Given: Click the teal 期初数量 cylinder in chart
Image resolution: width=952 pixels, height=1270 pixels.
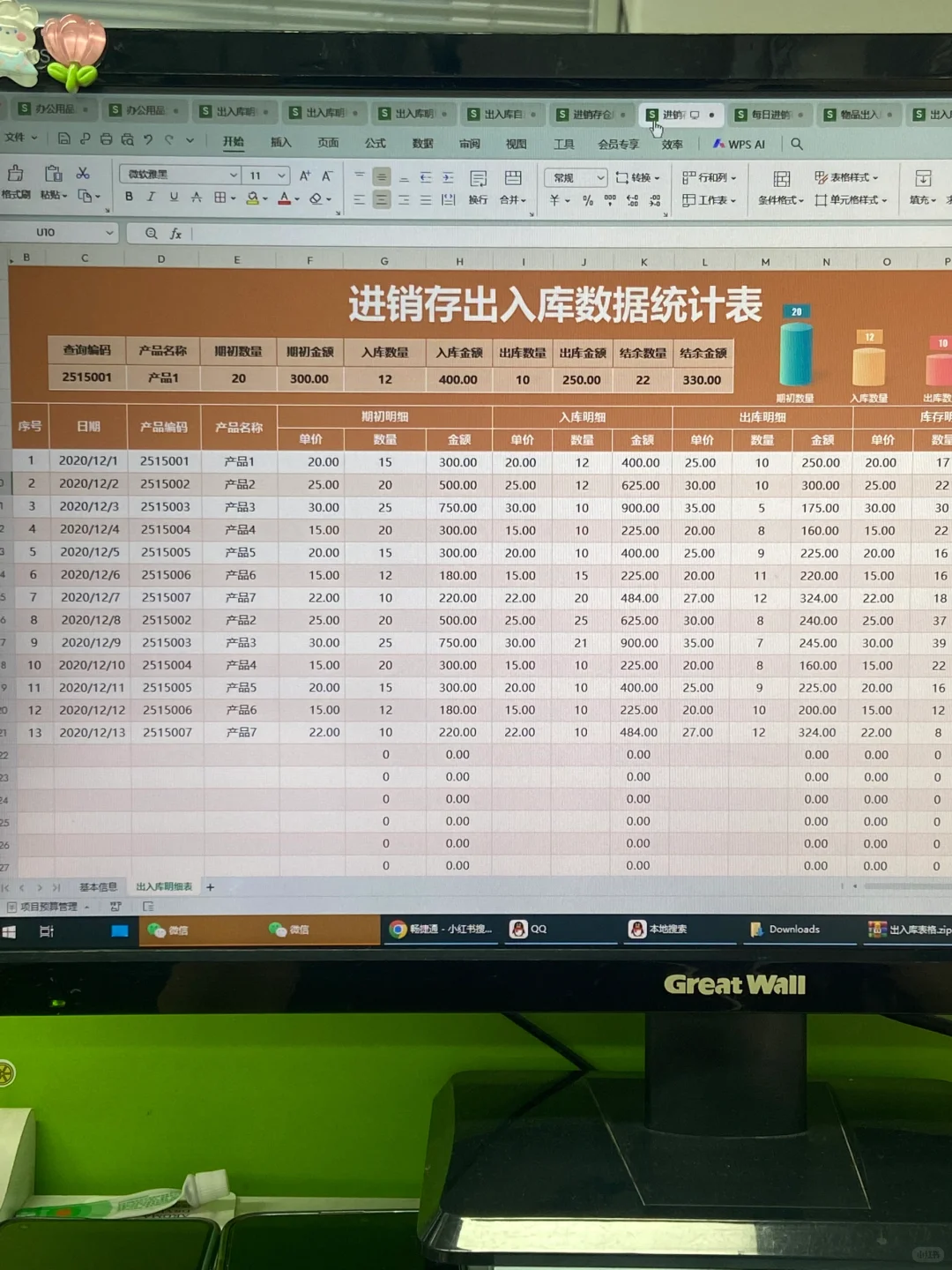Looking at the screenshot, I should 796,354.
